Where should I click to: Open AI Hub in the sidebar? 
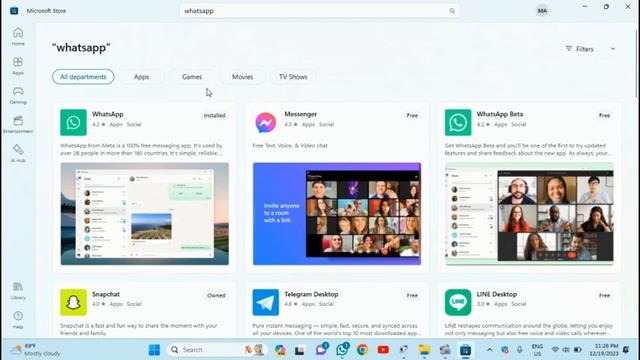[x=18, y=153]
